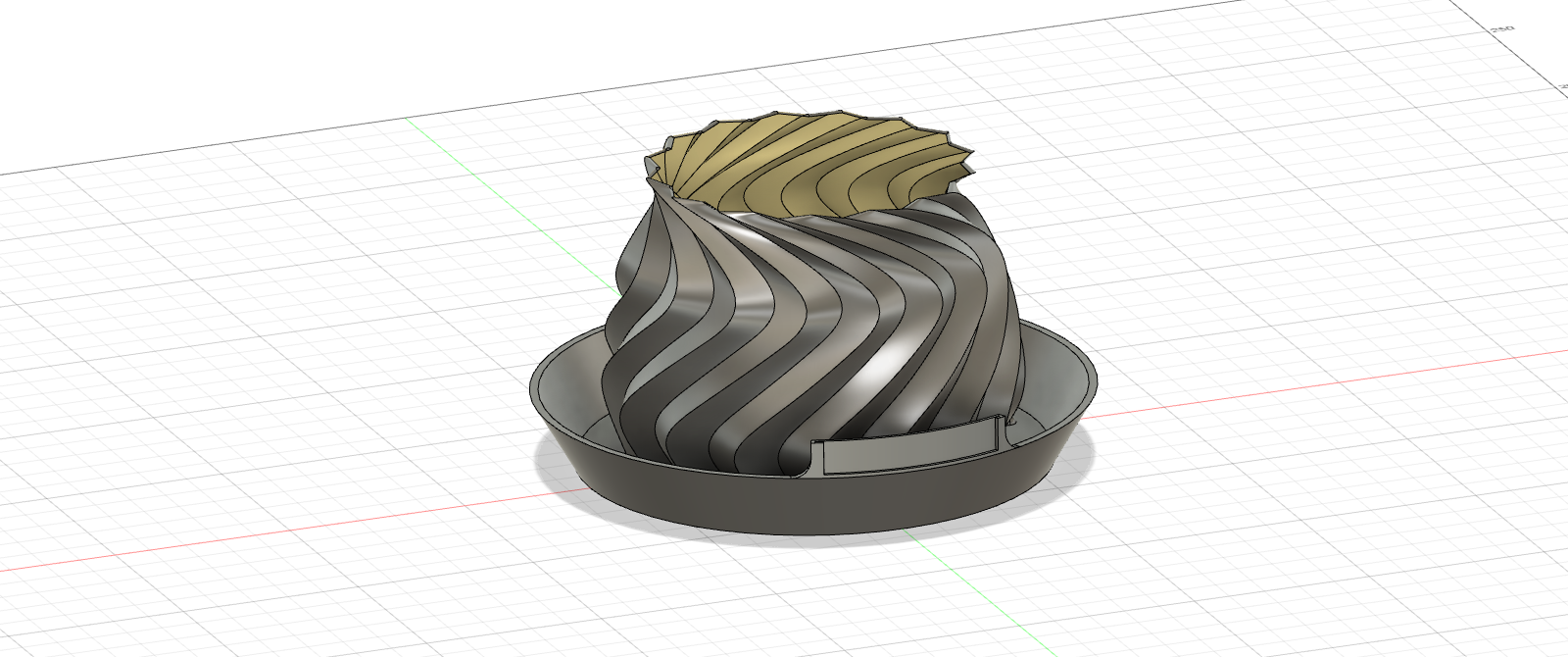
Task: Click the "250" grid dimension label
Action: (1501, 29)
